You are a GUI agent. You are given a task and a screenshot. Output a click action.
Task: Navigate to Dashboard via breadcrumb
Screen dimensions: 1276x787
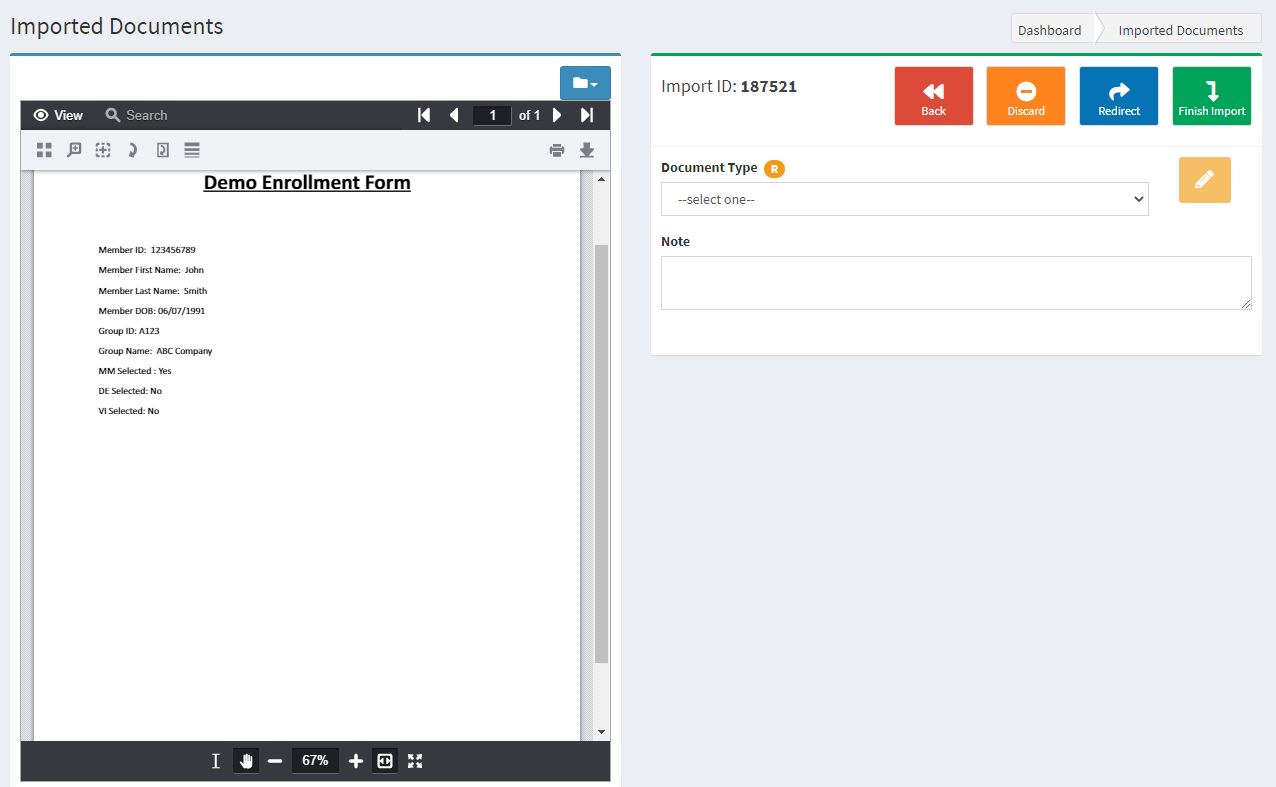click(x=1052, y=29)
